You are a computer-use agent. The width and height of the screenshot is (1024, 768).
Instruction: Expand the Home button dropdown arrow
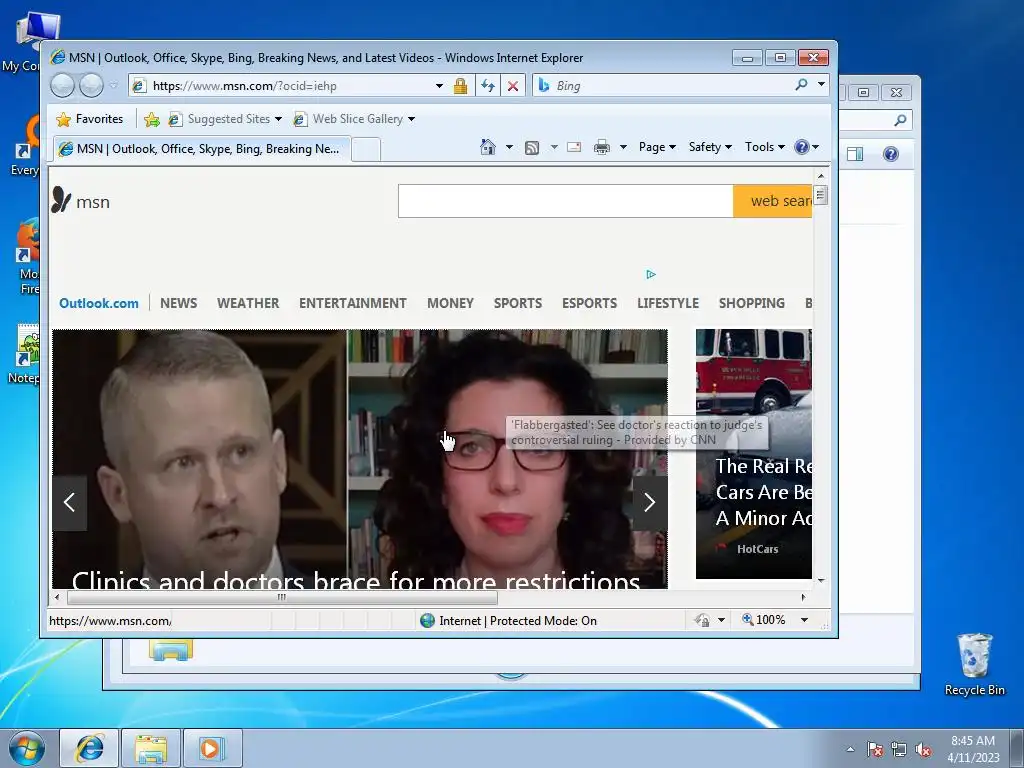click(509, 147)
